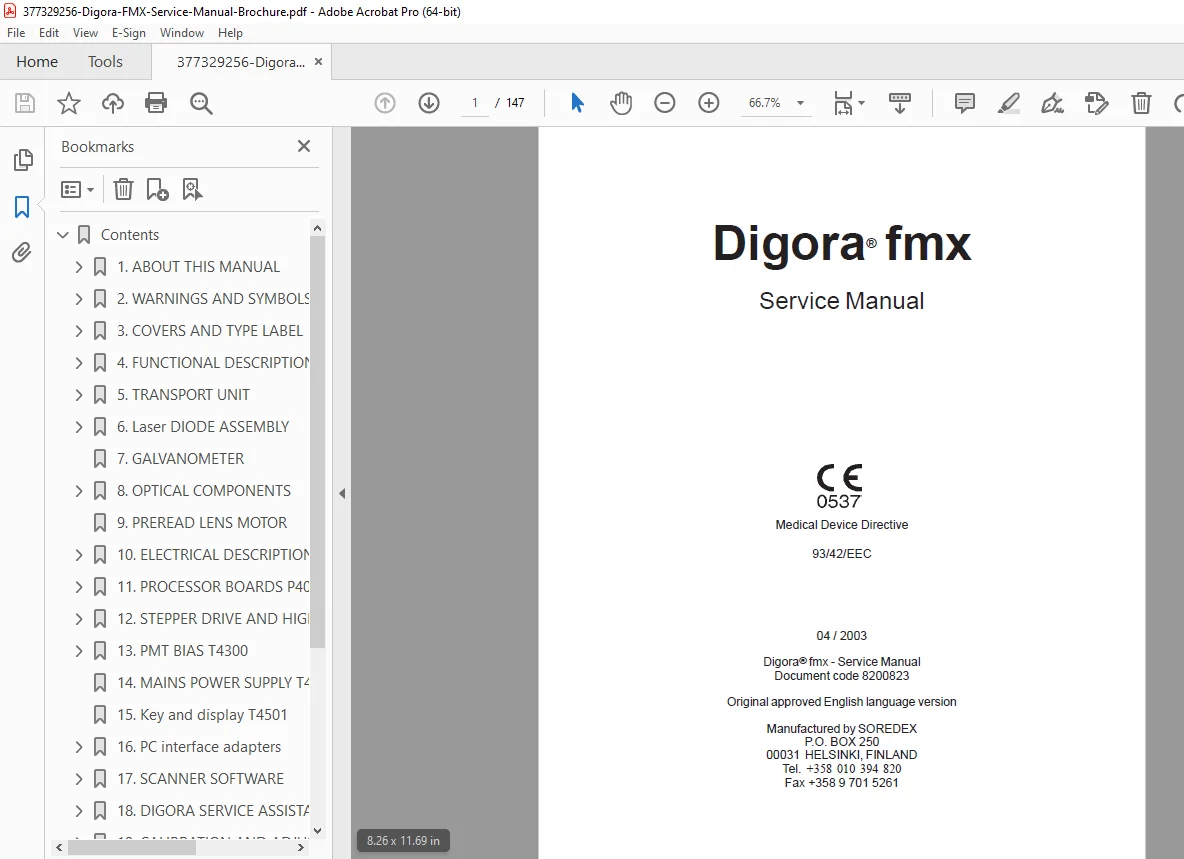
Task: Collapse the Contents bookmark tree
Action: point(63,235)
